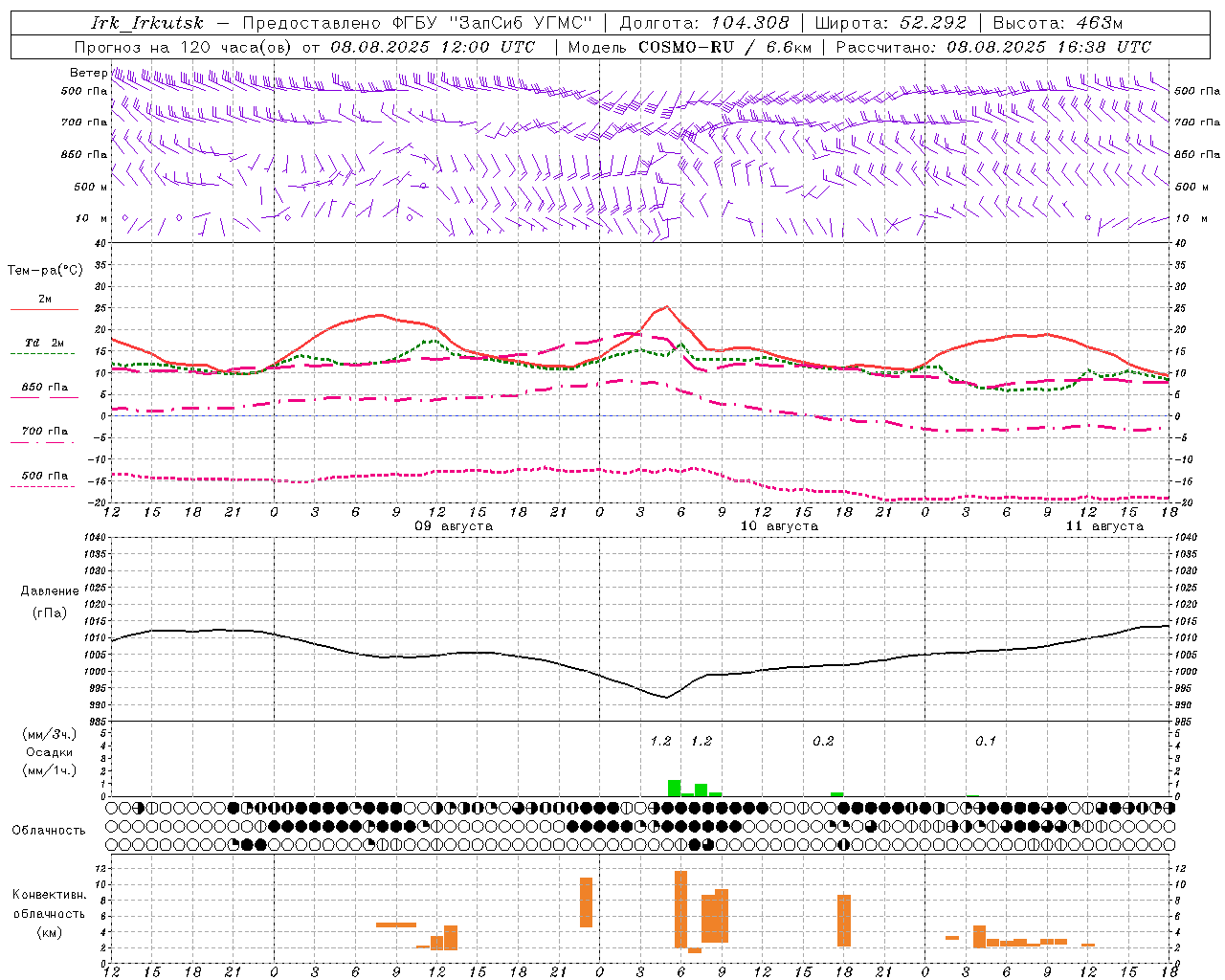The width and height of the screenshot is (1225, 980).
Task: Click the "0.2" precipitation amount value
Action: pos(823,742)
